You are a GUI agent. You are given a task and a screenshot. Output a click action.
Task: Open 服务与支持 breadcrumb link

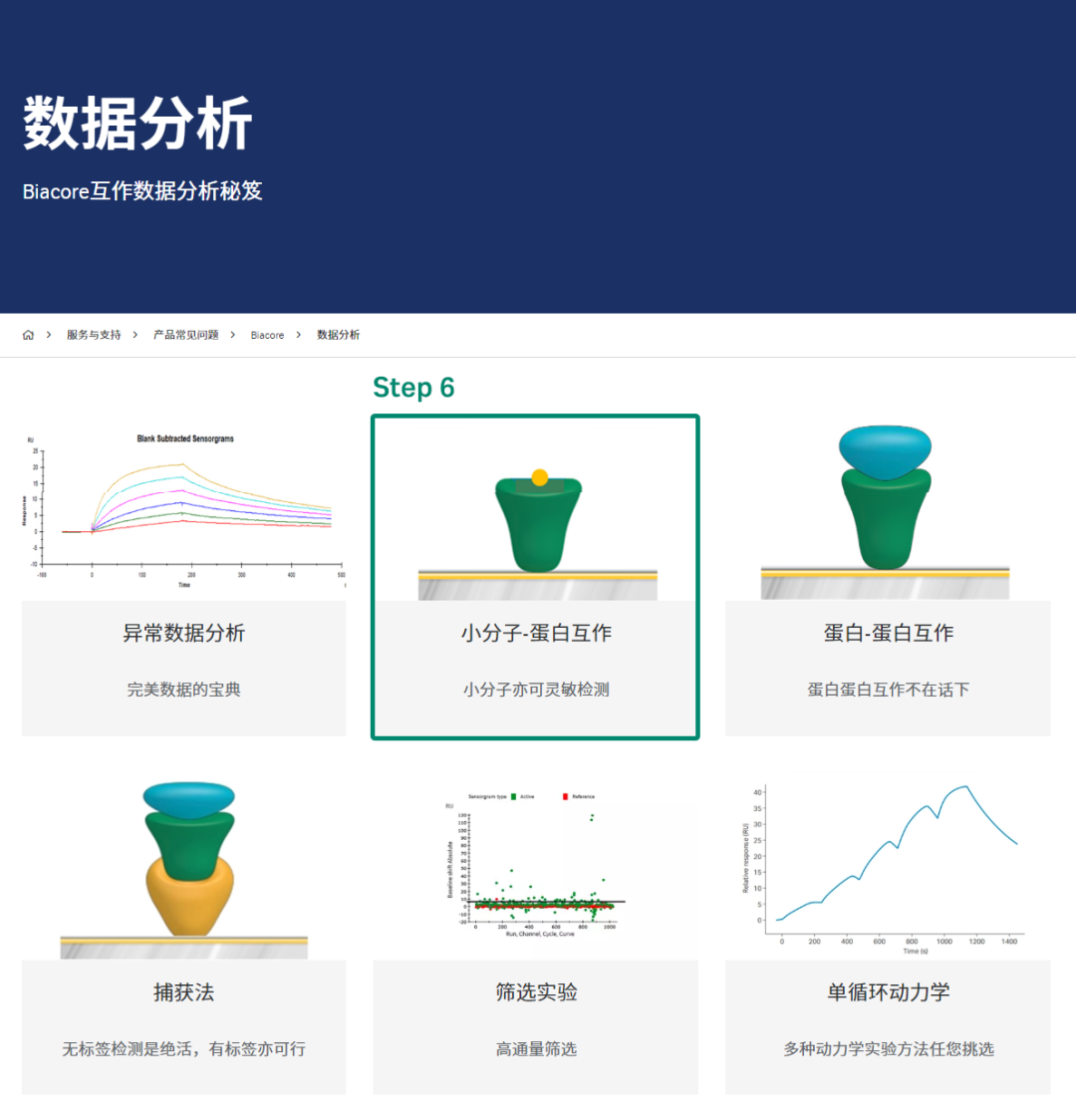[x=94, y=335]
